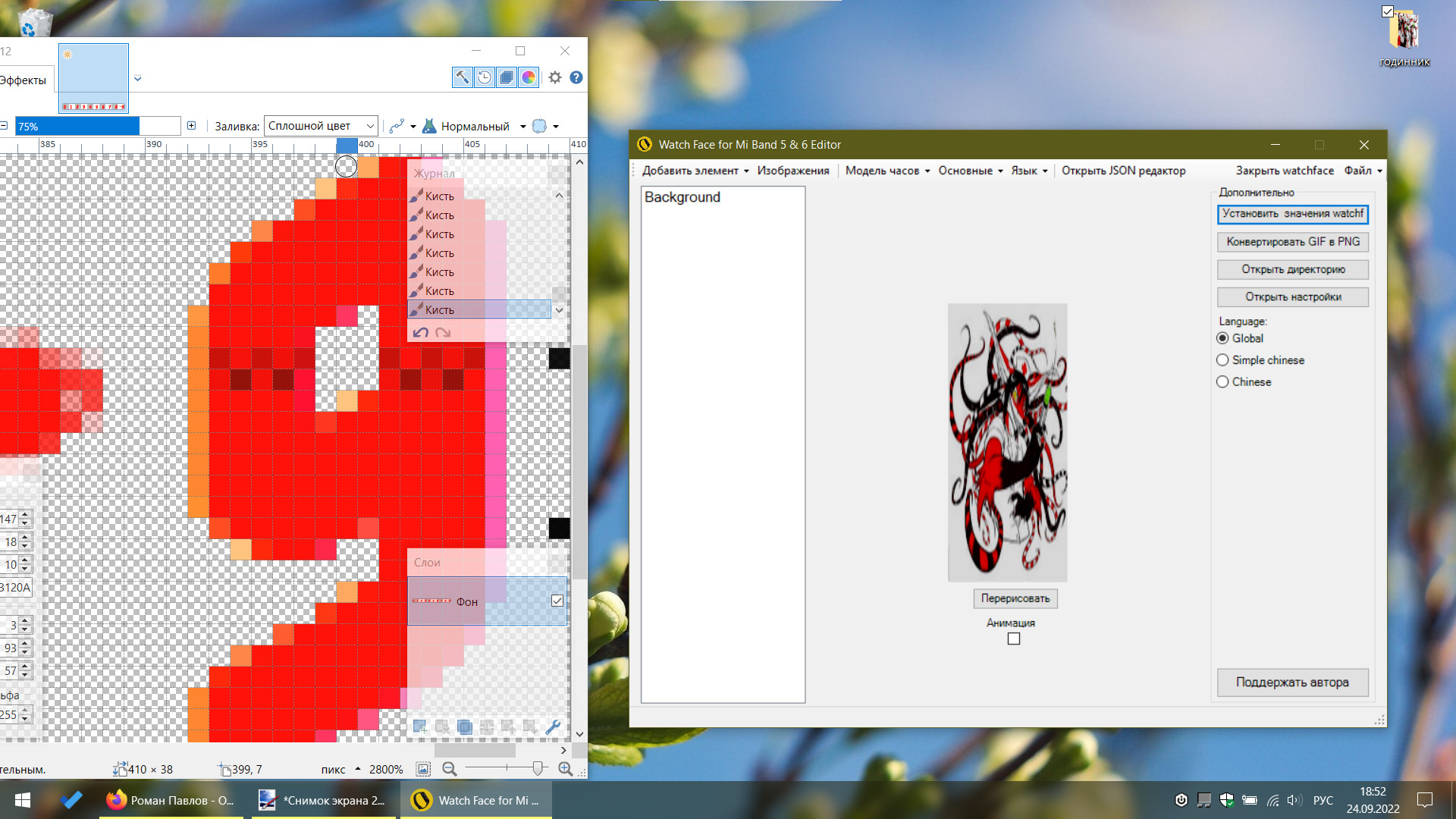
Task: Open the Добавить элемент dropdown menu
Action: pyautogui.click(x=695, y=171)
